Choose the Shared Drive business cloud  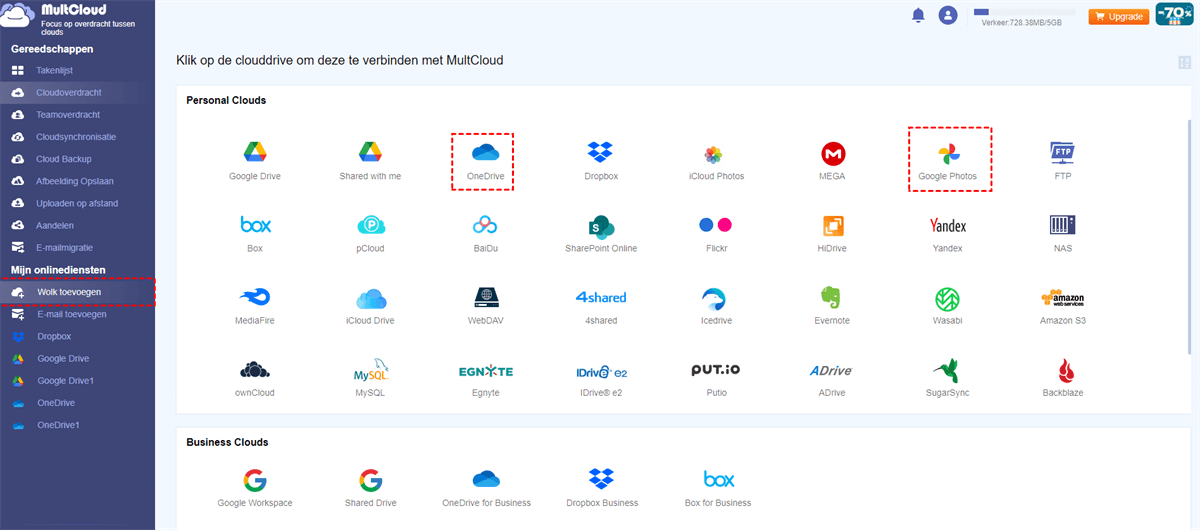pyautogui.click(x=371, y=478)
